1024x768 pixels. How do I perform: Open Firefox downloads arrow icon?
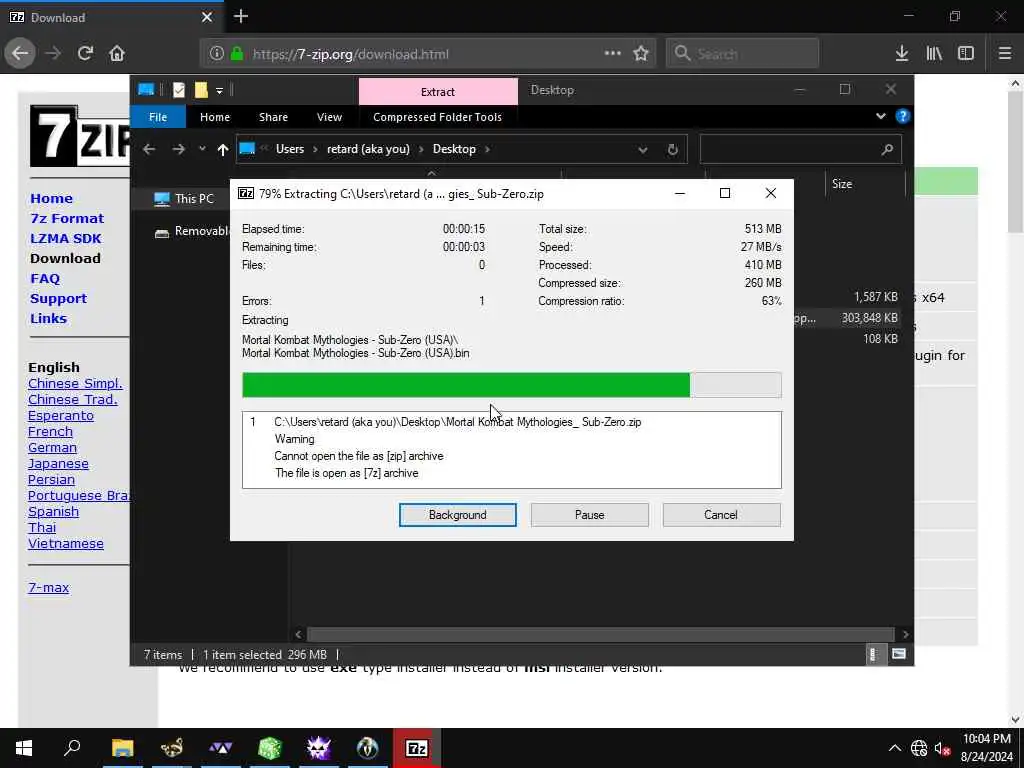902,54
